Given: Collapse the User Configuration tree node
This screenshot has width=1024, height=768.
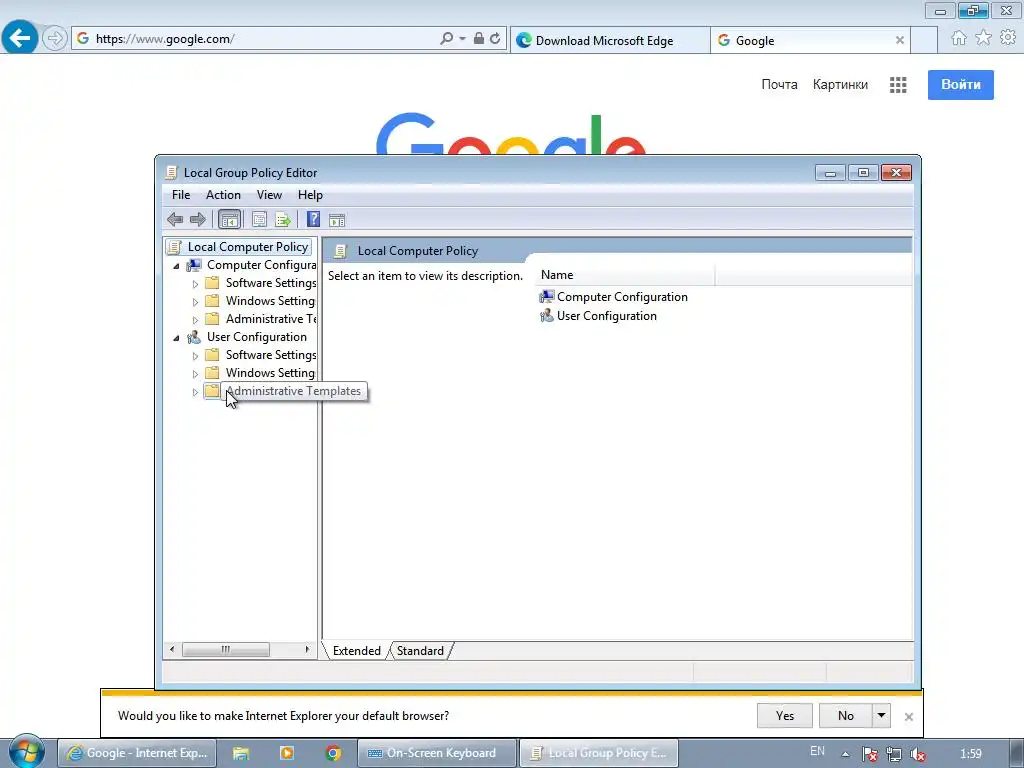Looking at the screenshot, I should pyautogui.click(x=176, y=338).
